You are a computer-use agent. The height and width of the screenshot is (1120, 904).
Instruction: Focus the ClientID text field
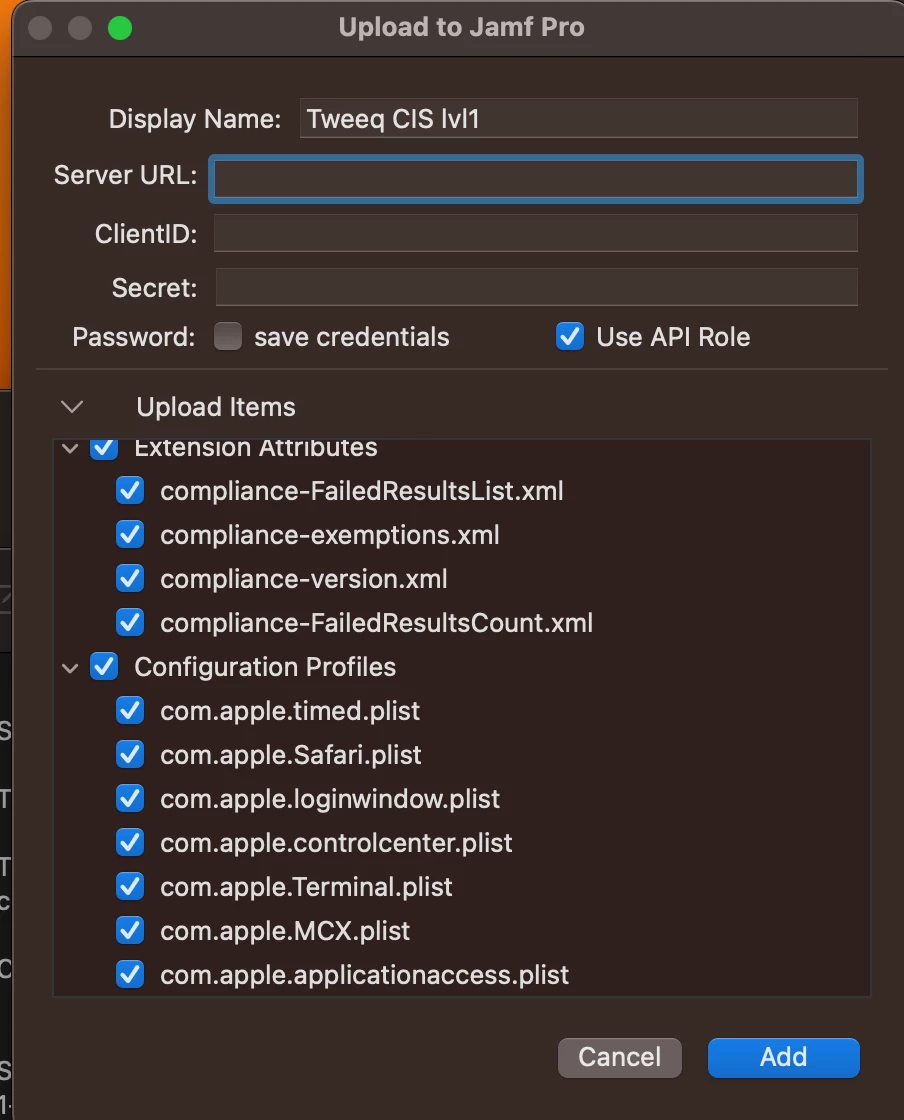coord(536,234)
